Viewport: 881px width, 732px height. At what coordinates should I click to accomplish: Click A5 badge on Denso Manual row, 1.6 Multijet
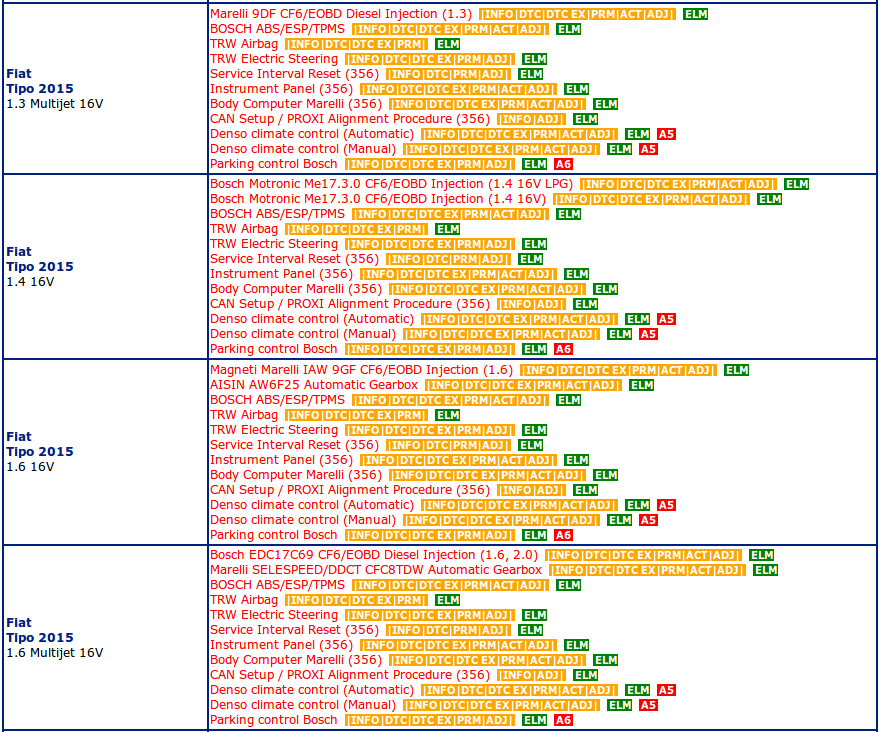[648, 705]
